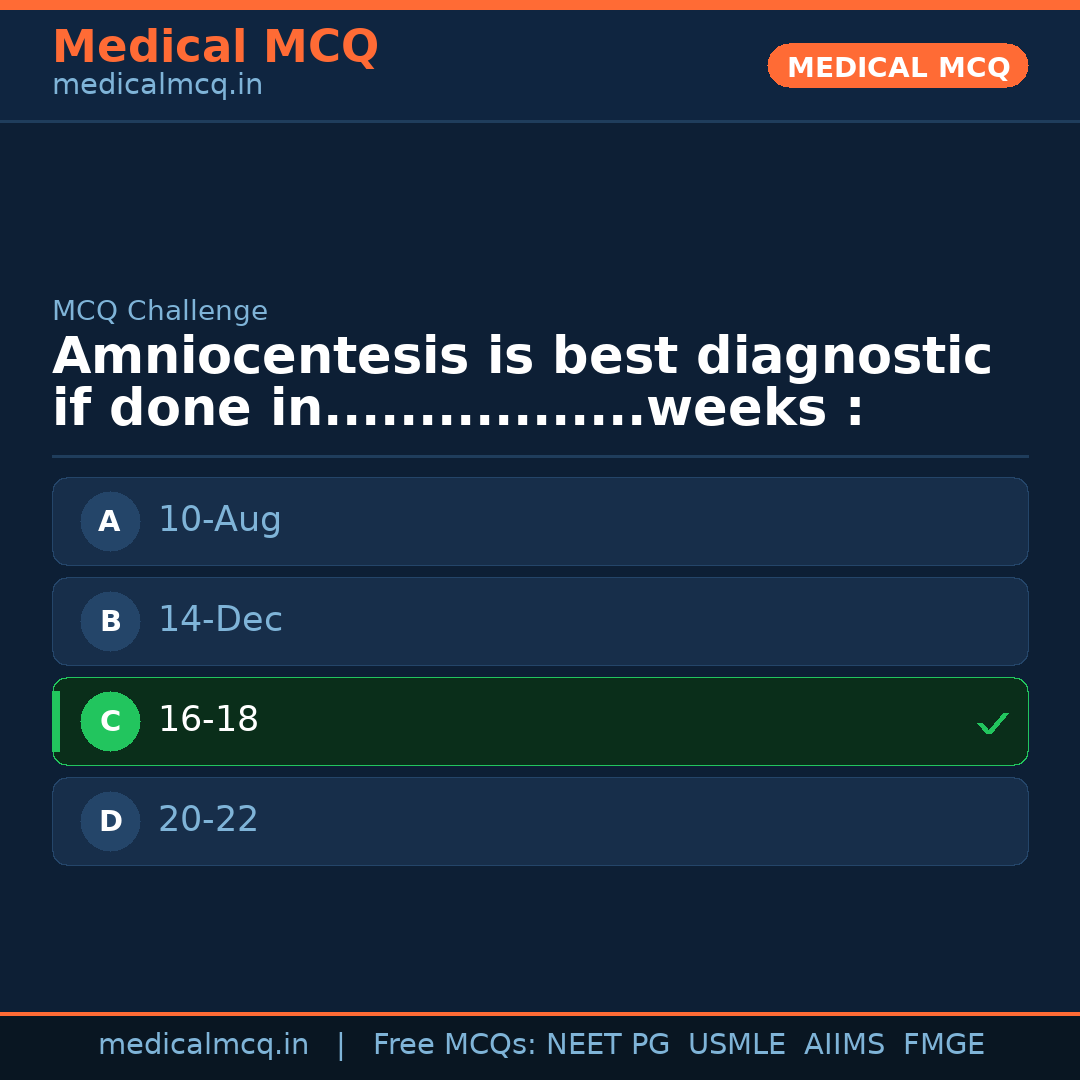Open the medicalmcq.in link in the footer
The image size is (1080, 1080).
point(203,1045)
